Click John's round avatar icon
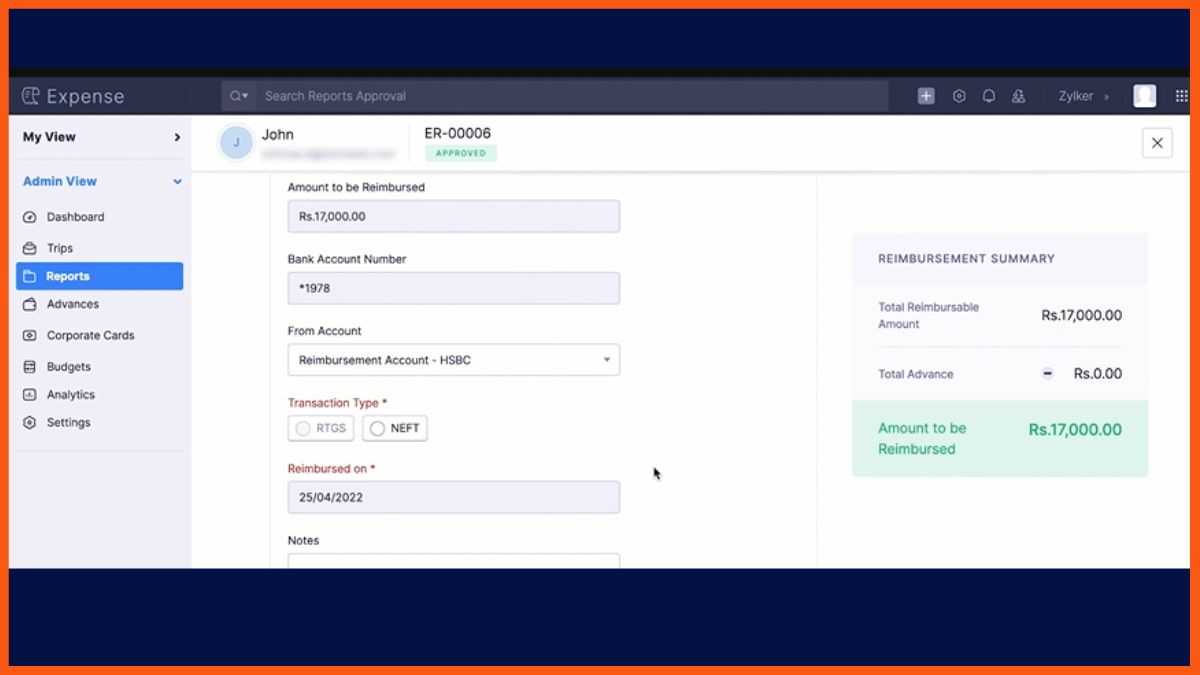The image size is (1200, 675). (236, 143)
